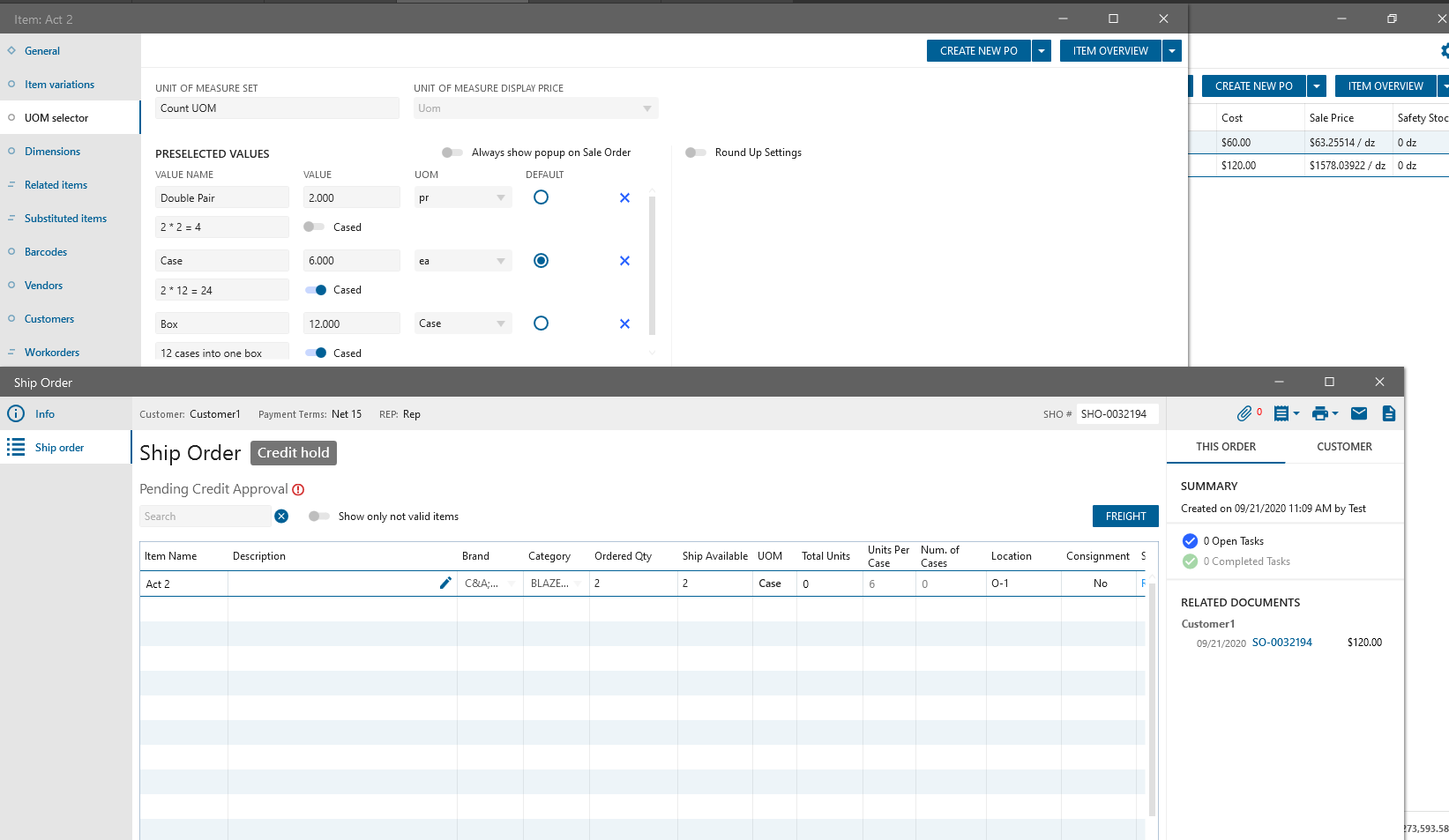1449x840 pixels.
Task: Clear the search with the blue X icon
Action: coord(281,517)
